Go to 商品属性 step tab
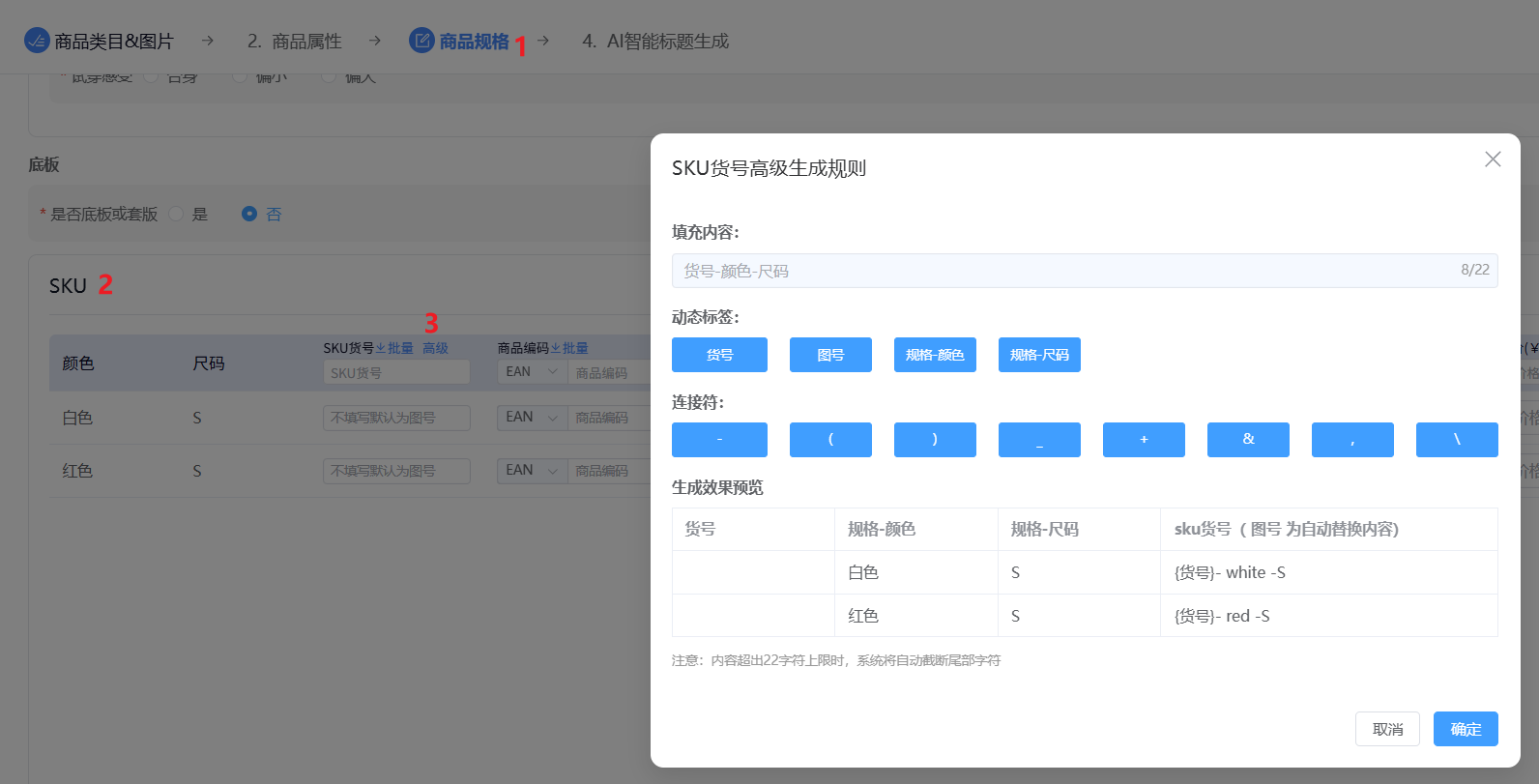The image size is (1539, 784). (x=295, y=42)
